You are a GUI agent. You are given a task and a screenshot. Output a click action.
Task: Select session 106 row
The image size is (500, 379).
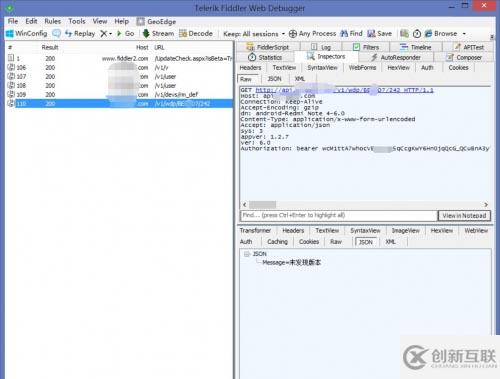point(120,67)
